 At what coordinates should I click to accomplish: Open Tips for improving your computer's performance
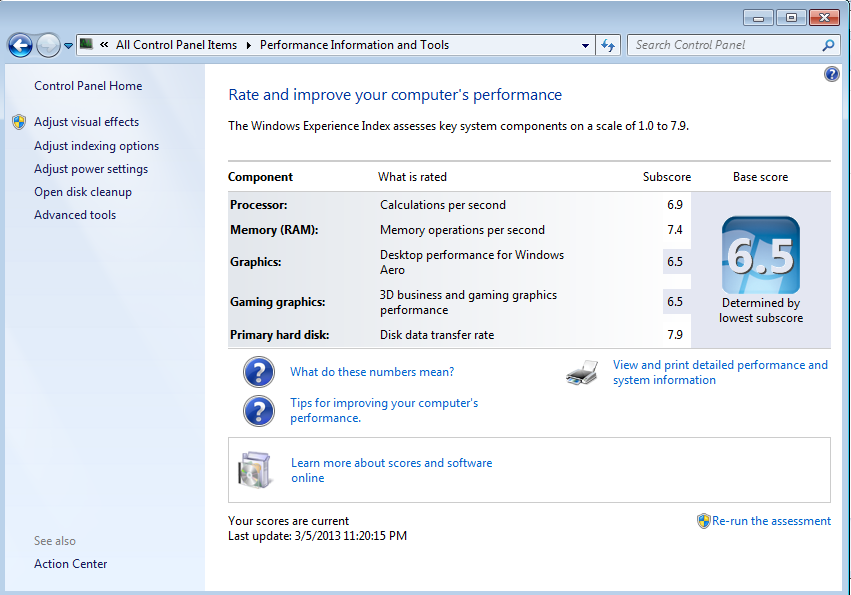pyautogui.click(x=384, y=410)
